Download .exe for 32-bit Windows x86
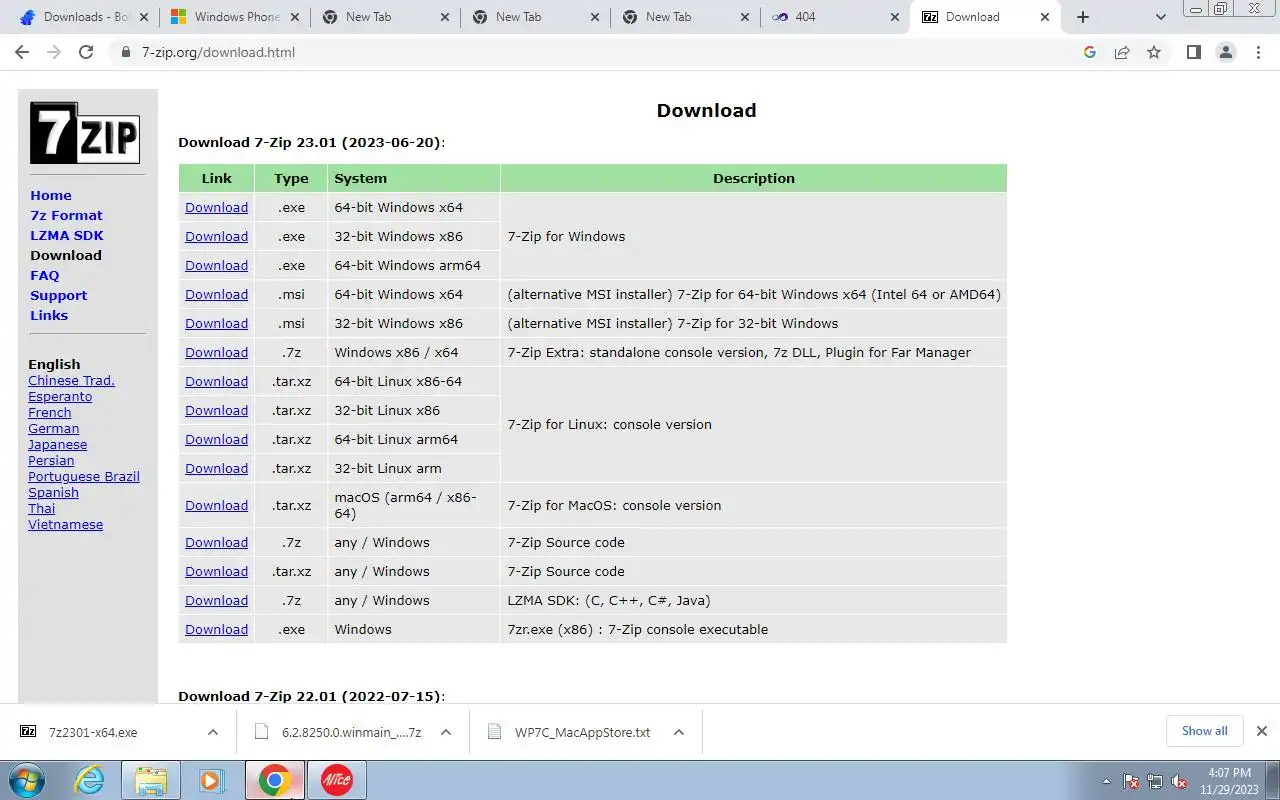Image resolution: width=1280 pixels, height=800 pixels. click(x=216, y=236)
